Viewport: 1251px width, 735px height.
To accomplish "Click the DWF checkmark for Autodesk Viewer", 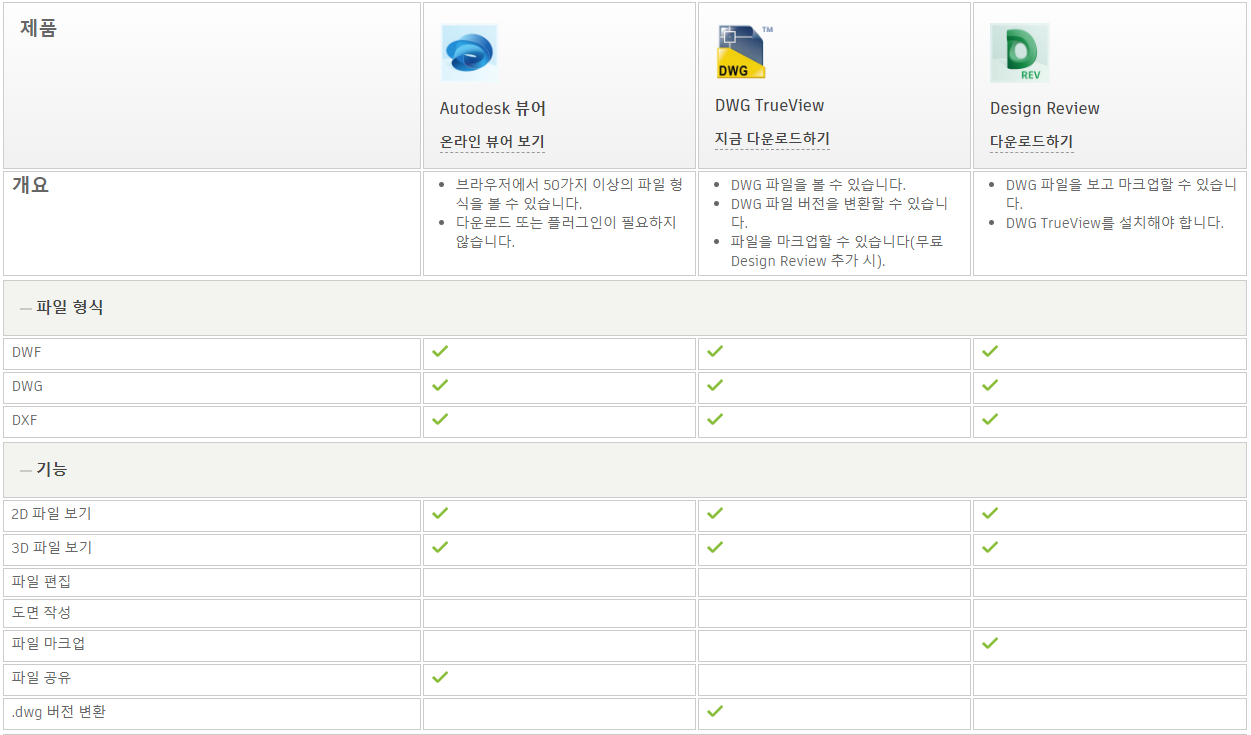I will click(x=439, y=351).
